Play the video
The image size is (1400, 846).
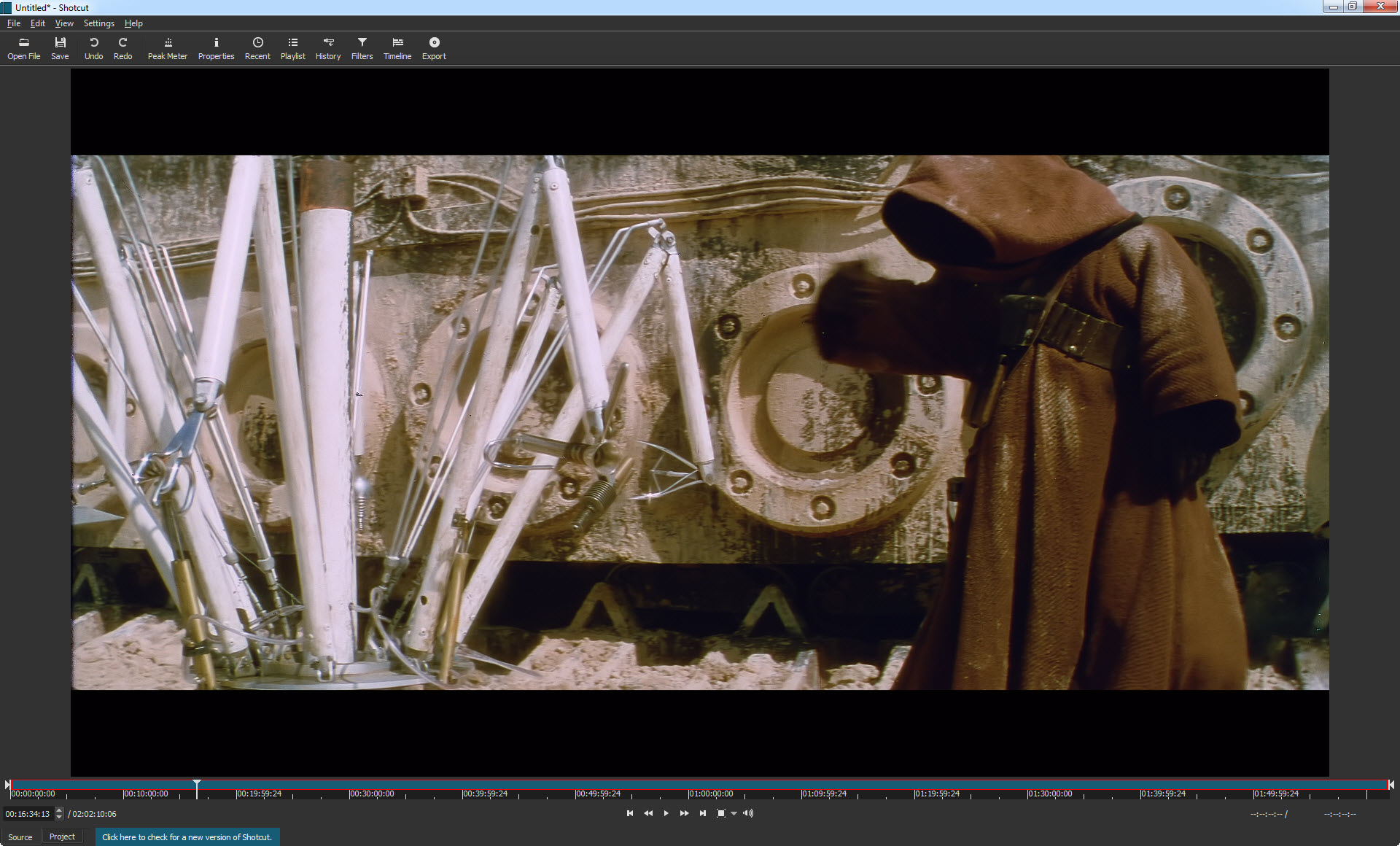pyautogui.click(x=666, y=813)
